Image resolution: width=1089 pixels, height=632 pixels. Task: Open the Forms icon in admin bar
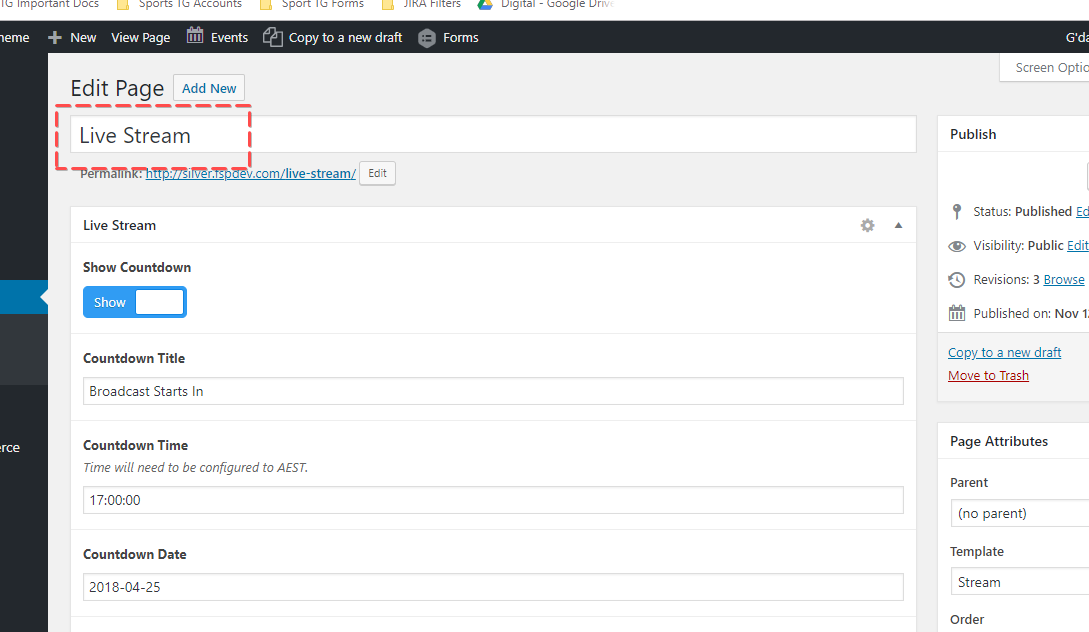point(427,38)
